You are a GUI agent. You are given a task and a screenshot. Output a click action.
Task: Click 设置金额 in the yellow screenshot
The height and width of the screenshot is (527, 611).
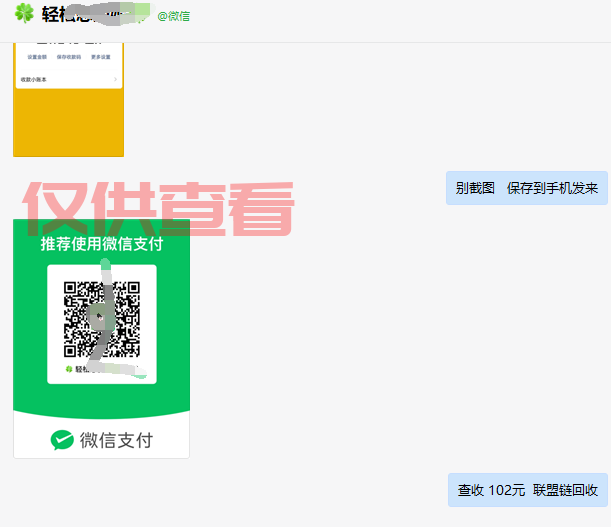coord(37,57)
